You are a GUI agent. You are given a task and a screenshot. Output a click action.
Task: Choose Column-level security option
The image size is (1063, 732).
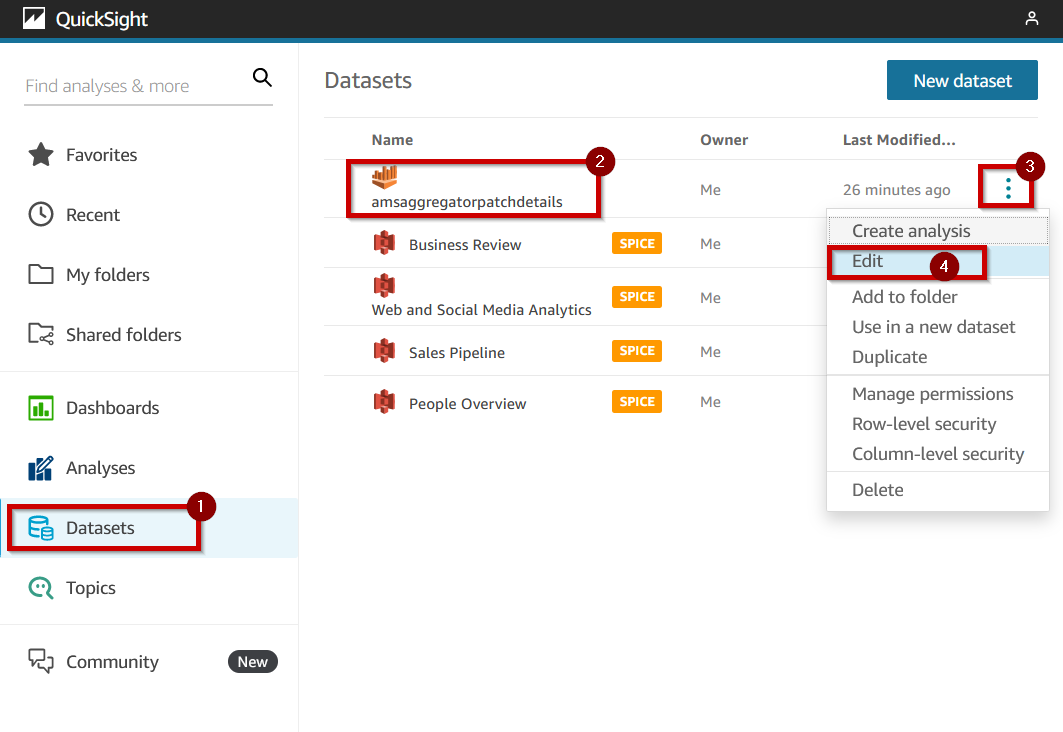[x=938, y=453]
